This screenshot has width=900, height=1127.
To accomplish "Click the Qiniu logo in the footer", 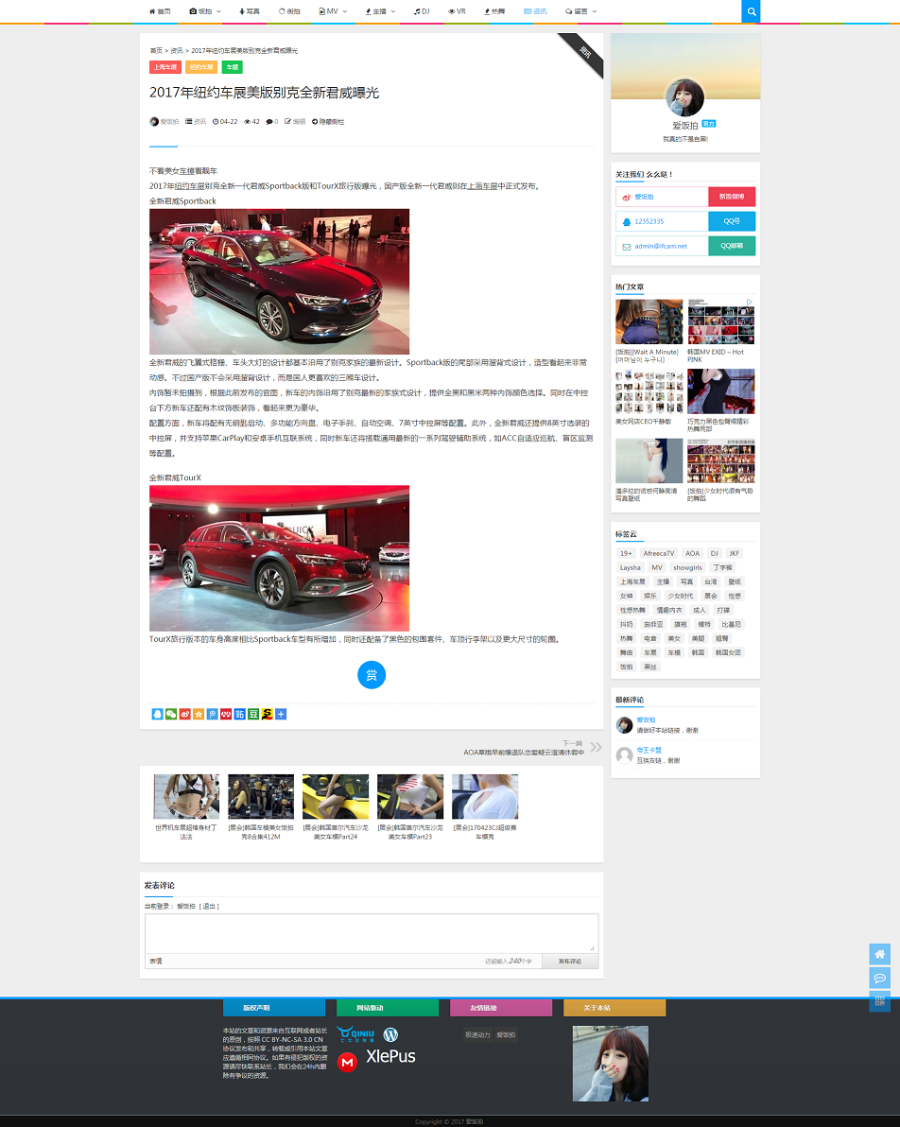I will pyautogui.click(x=356, y=1034).
